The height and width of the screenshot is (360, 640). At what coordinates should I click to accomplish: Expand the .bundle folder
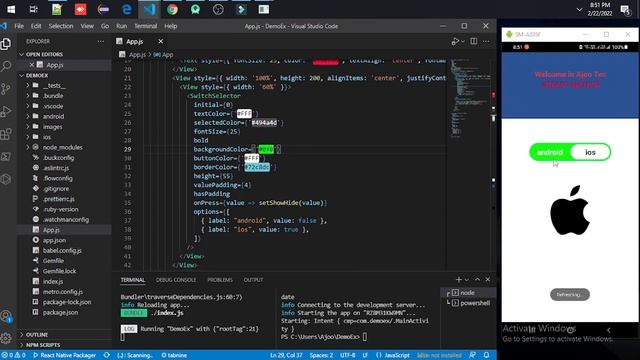click(53, 96)
